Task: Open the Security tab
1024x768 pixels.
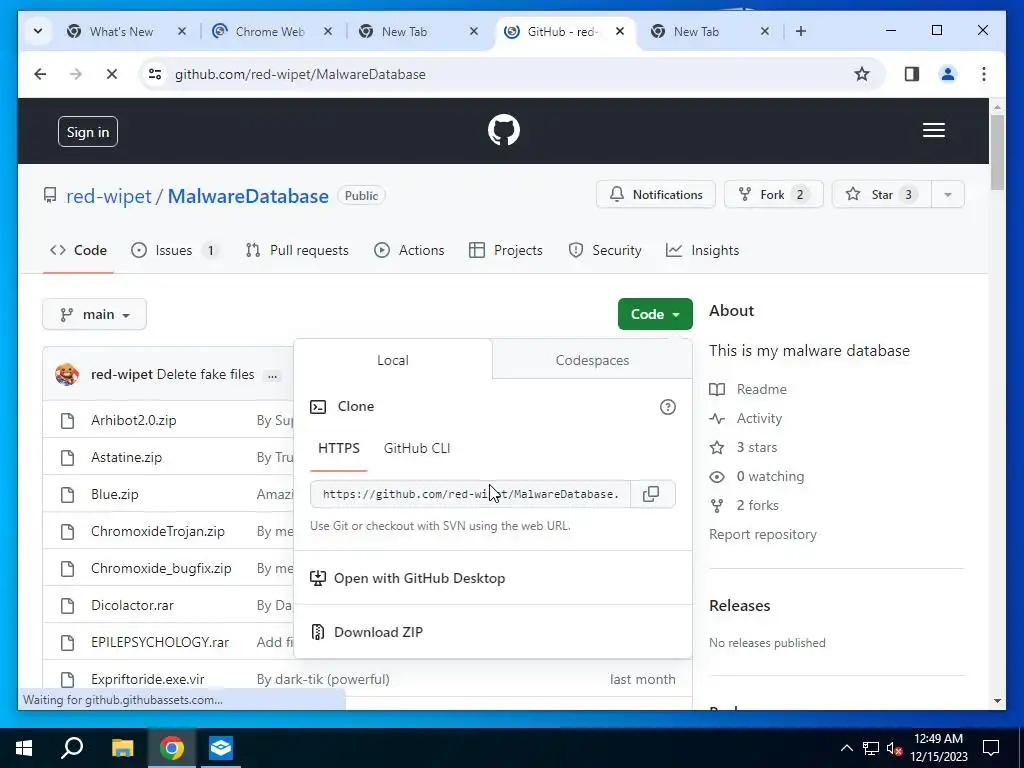Action: pos(605,251)
